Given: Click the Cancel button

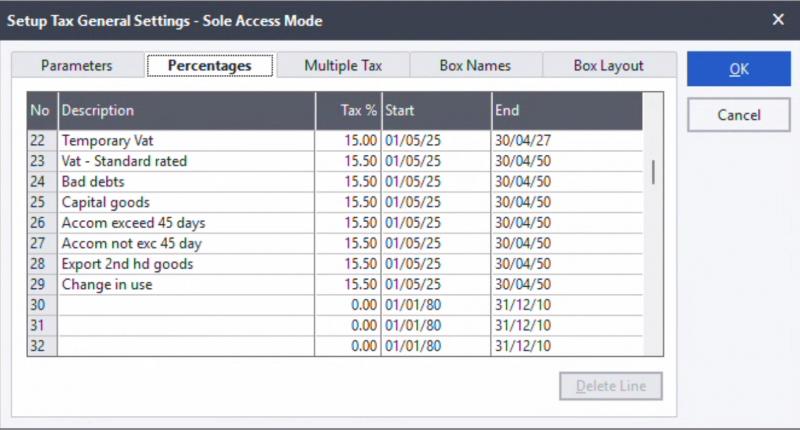Looking at the screenshot, I should pyautogui.click(x=738, y=115).
